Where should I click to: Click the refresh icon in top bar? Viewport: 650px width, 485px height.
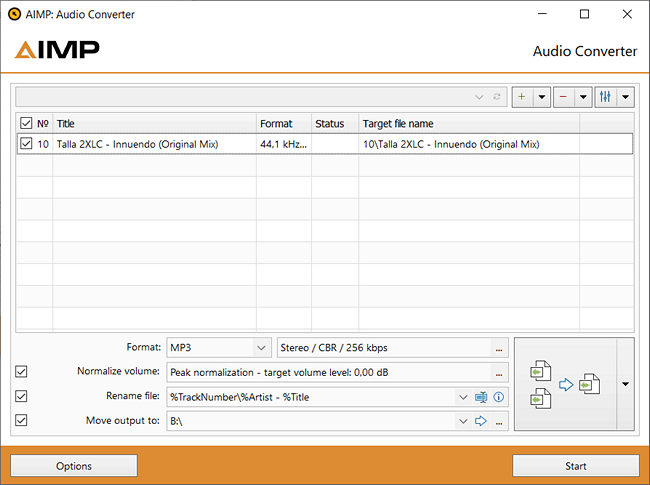tap(497, 97)
